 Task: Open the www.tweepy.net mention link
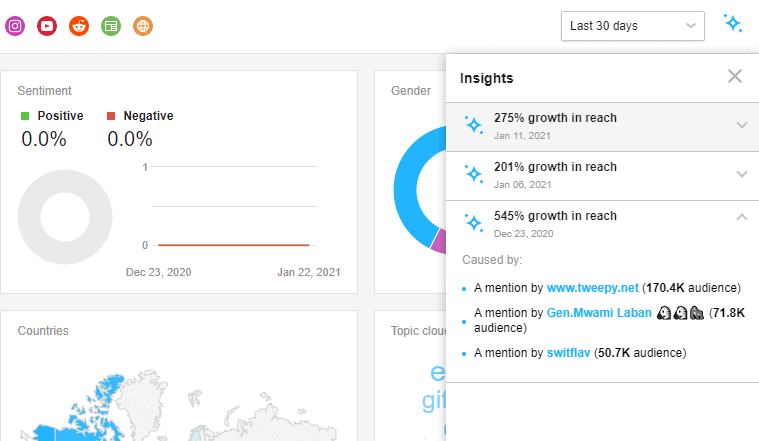click(592, 288)
